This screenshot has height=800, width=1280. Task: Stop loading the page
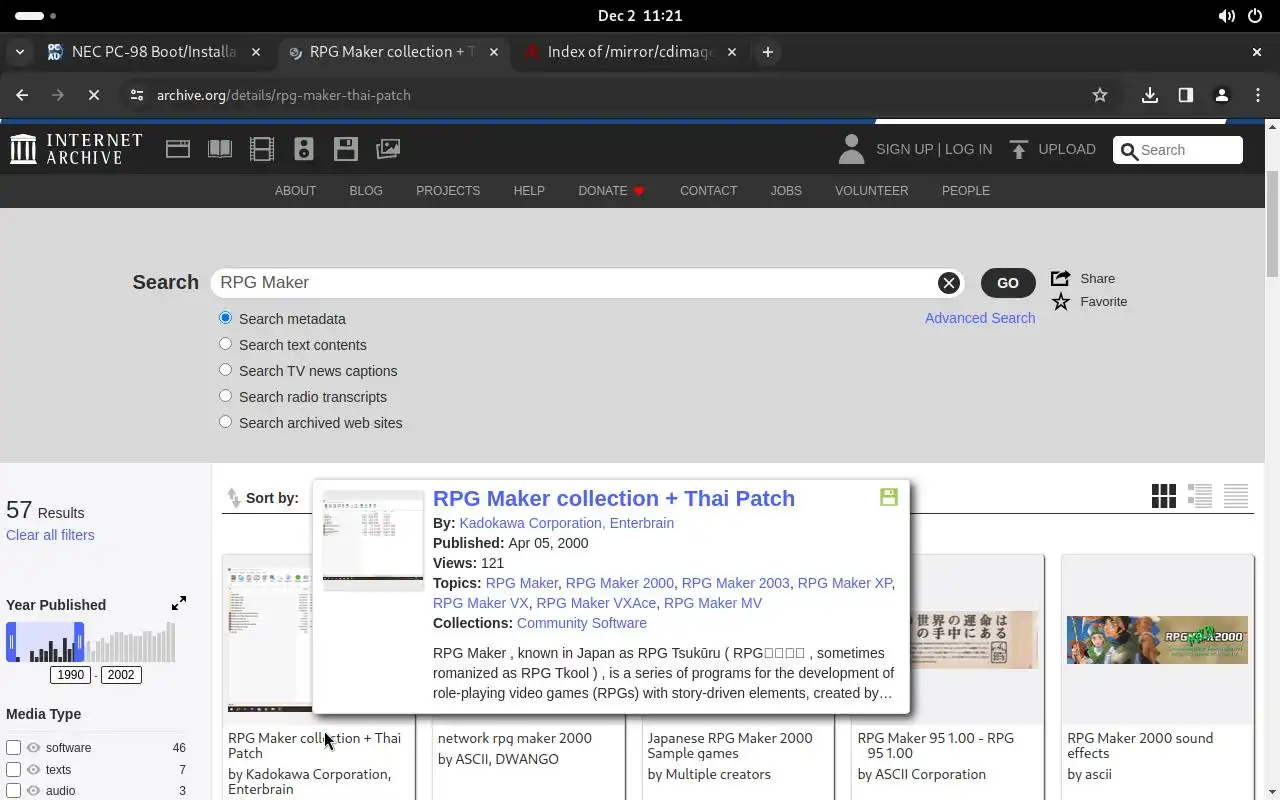[x=93, y=95]
